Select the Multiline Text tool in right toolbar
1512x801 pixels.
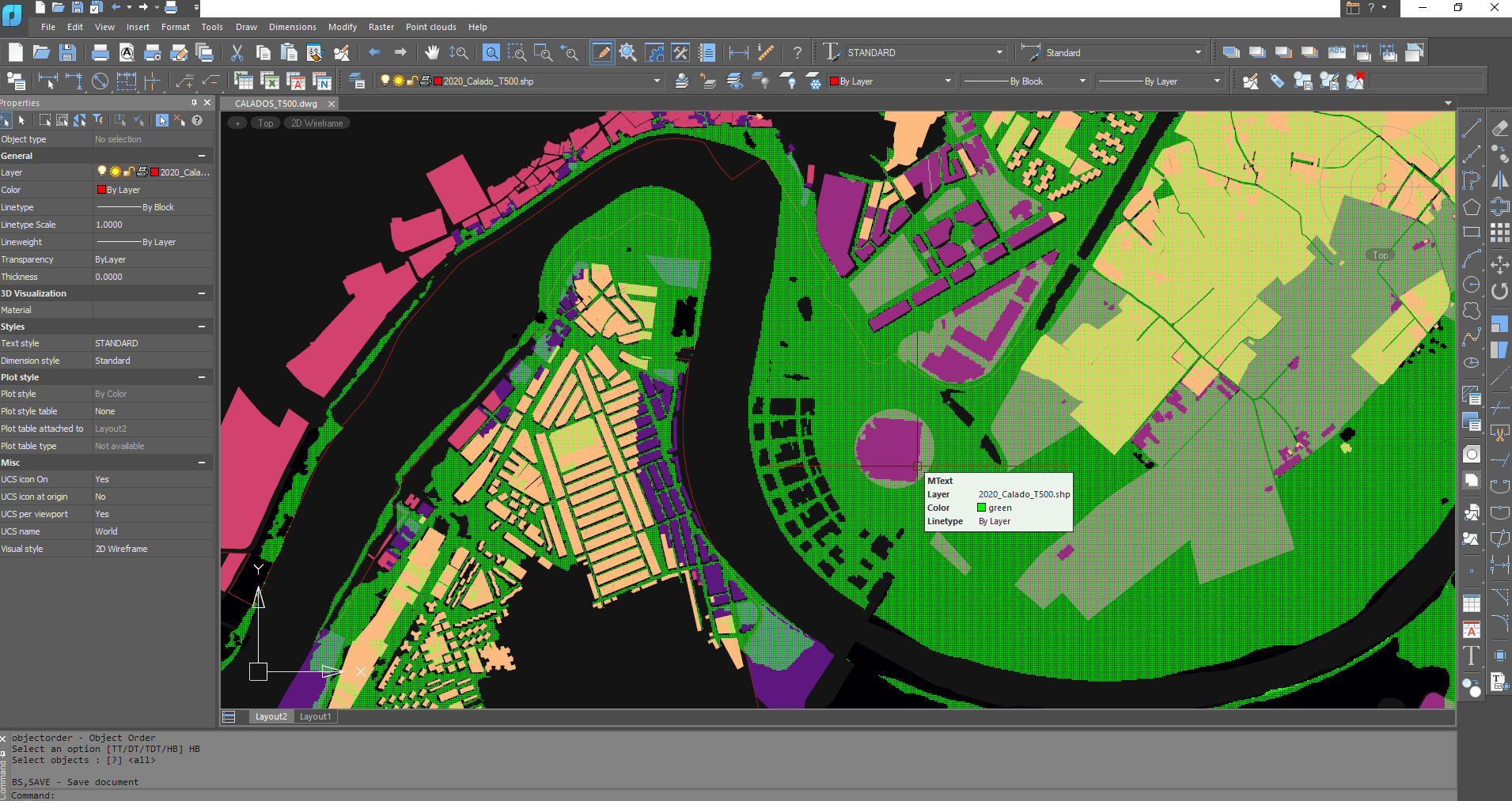[1471, 656]
